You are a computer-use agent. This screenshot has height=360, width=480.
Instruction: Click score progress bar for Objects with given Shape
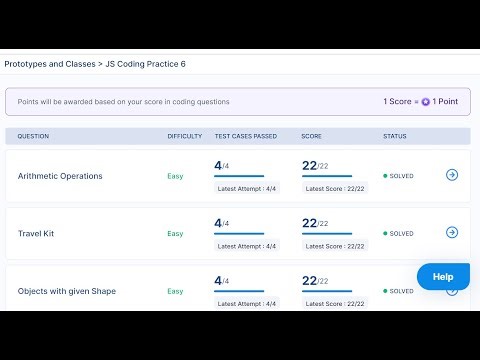pos(327,291)
